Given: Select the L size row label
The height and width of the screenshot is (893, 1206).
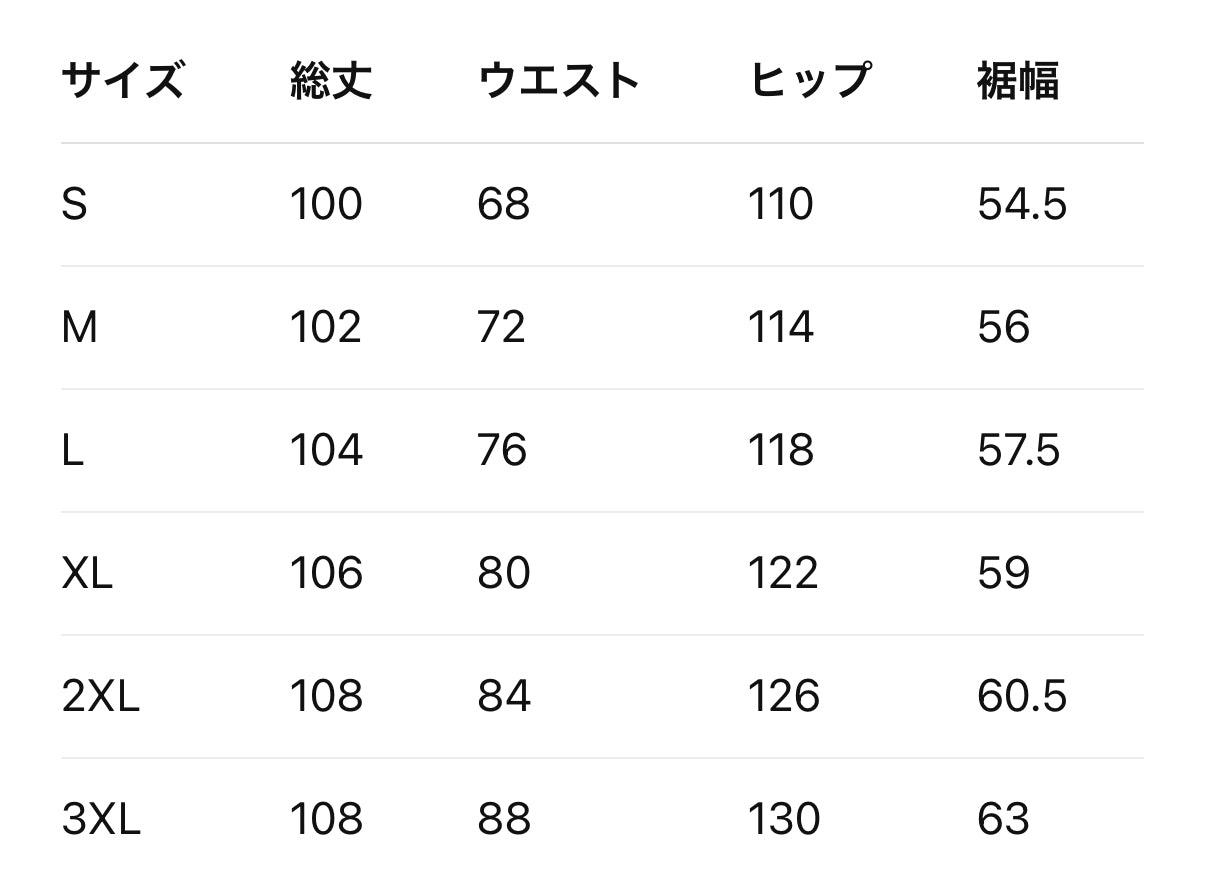Looking at the screenshot, I should click(72, 451).
